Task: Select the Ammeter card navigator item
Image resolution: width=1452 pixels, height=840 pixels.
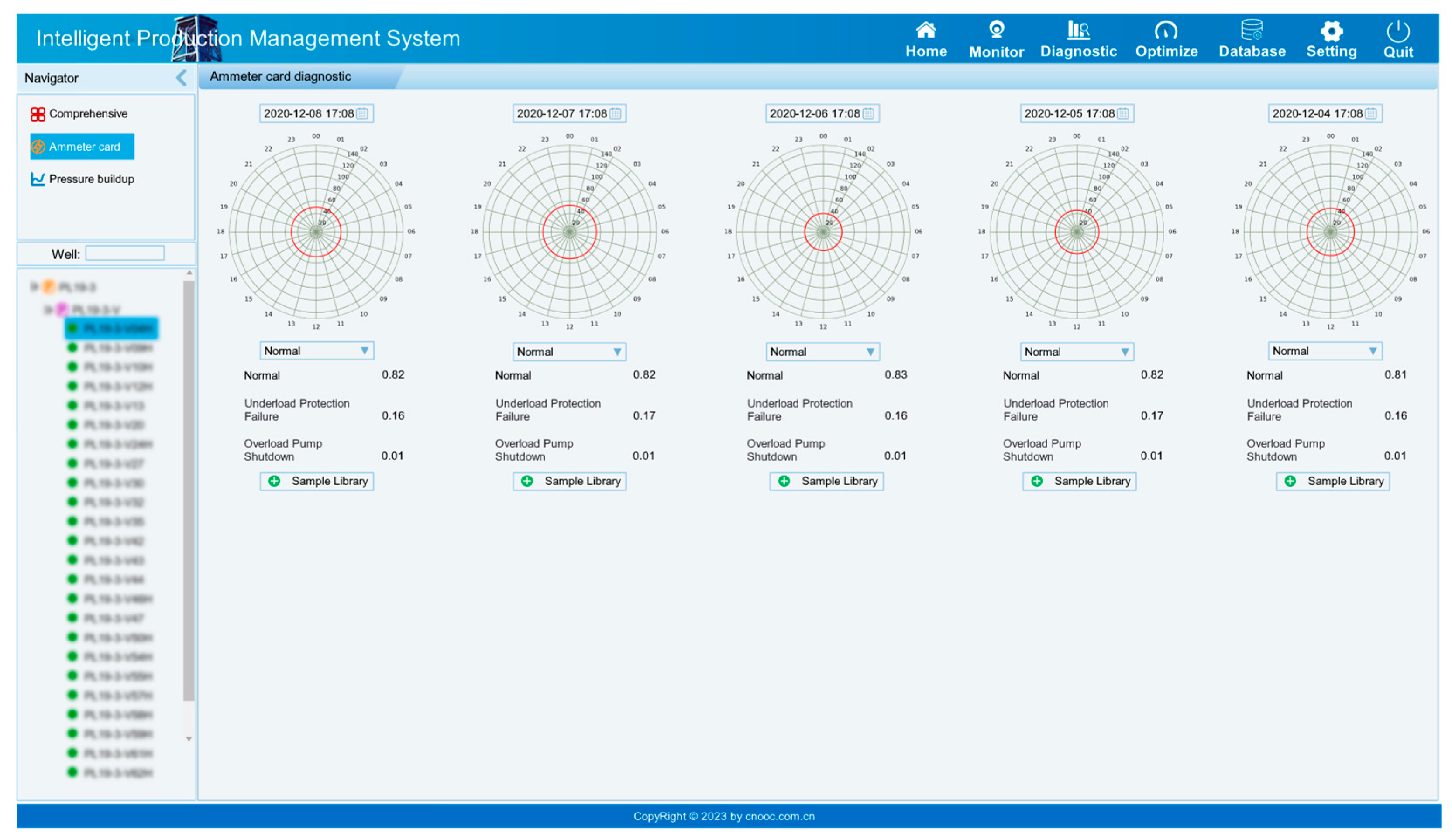Action: tap(83, 147)
